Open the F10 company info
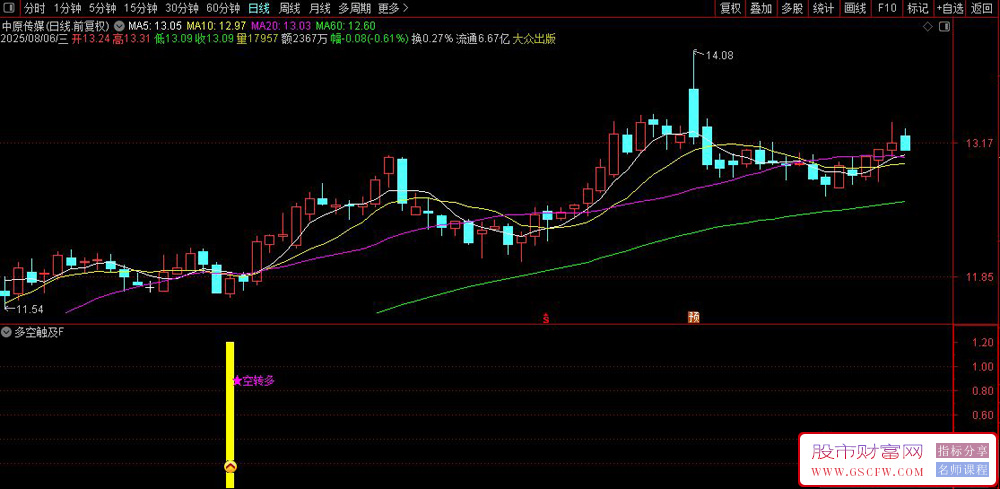1000x489 pixels. pos(887,8)
